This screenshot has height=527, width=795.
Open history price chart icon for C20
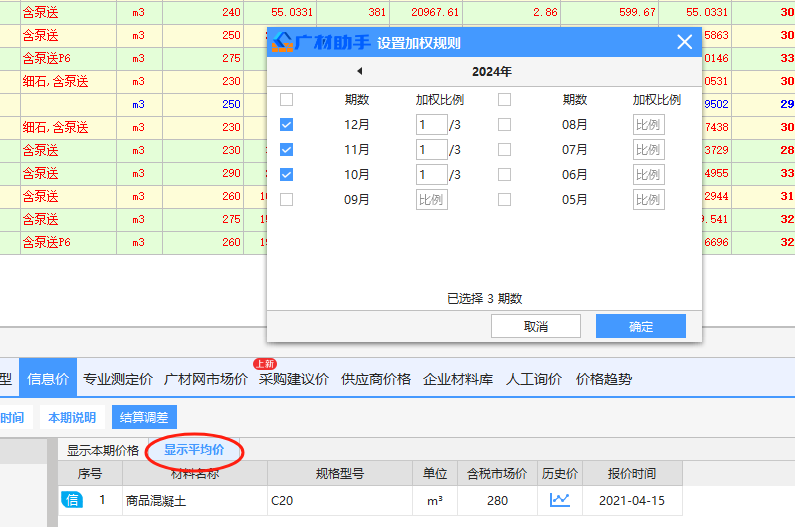tap(560, 500)
